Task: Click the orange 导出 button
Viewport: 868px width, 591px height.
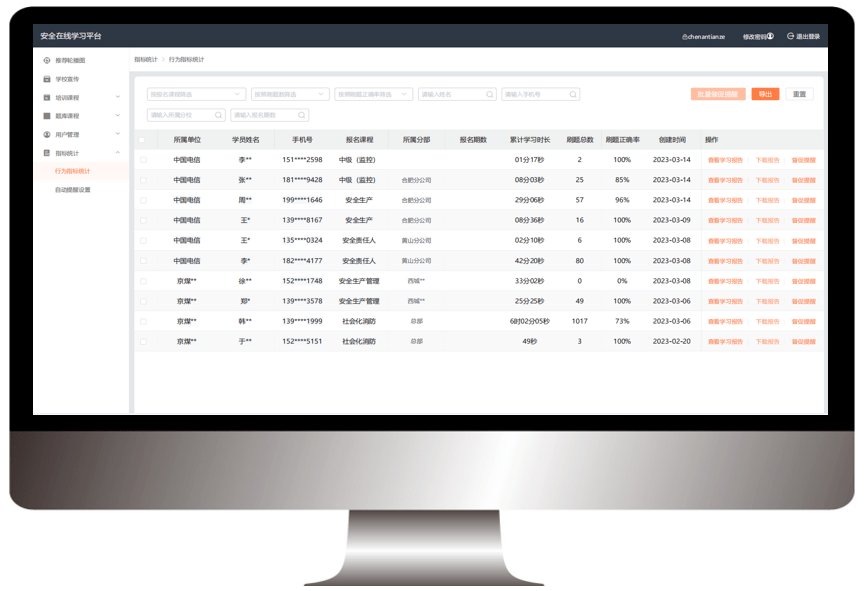Action: pos(765,94)
